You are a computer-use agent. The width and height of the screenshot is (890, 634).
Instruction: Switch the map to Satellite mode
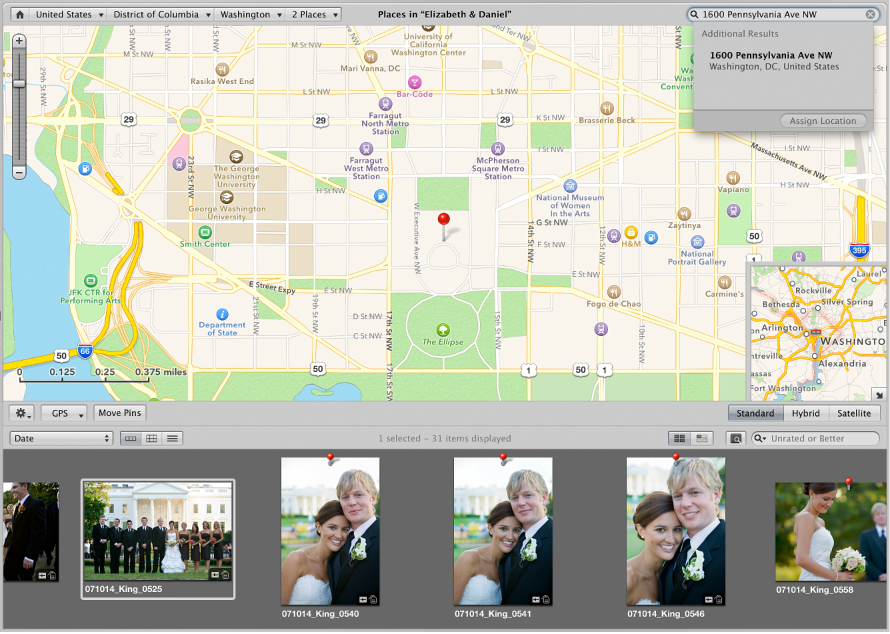(854, 413)
